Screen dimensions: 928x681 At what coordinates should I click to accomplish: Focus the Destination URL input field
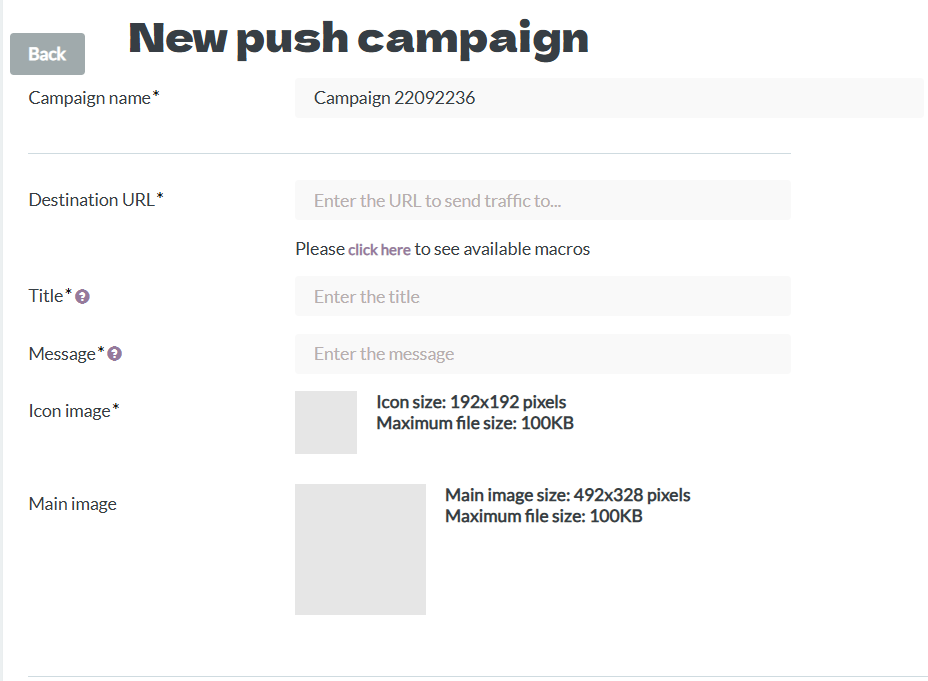tap(543, 201)
